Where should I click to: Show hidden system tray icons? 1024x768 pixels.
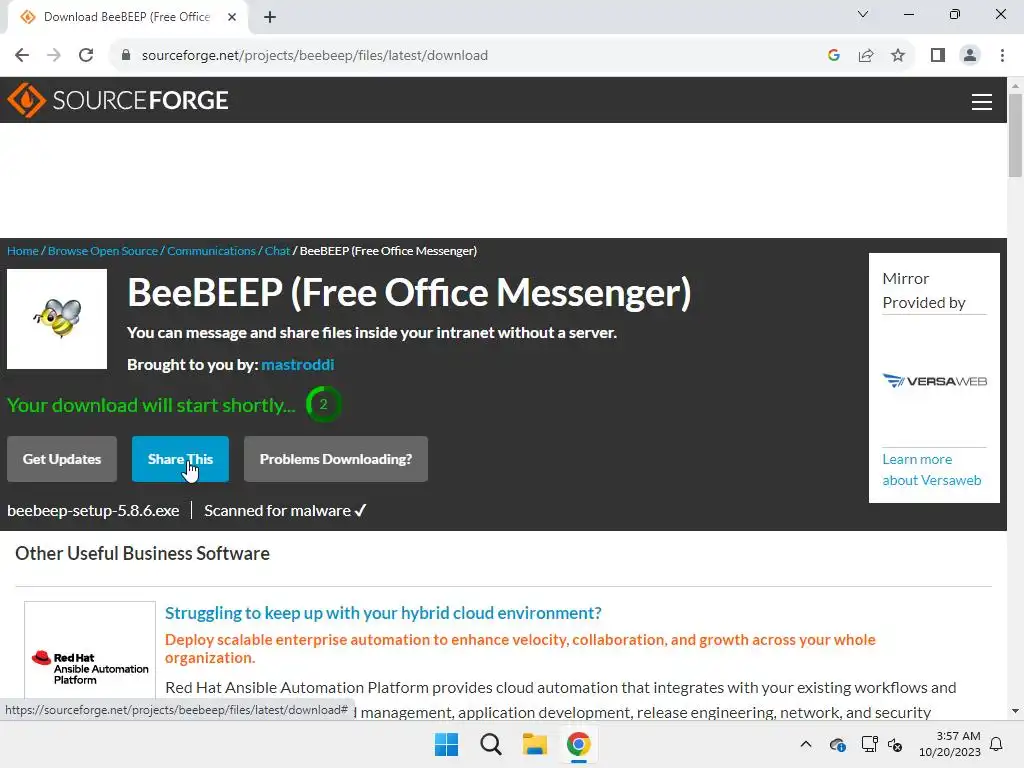pos(806,744)
